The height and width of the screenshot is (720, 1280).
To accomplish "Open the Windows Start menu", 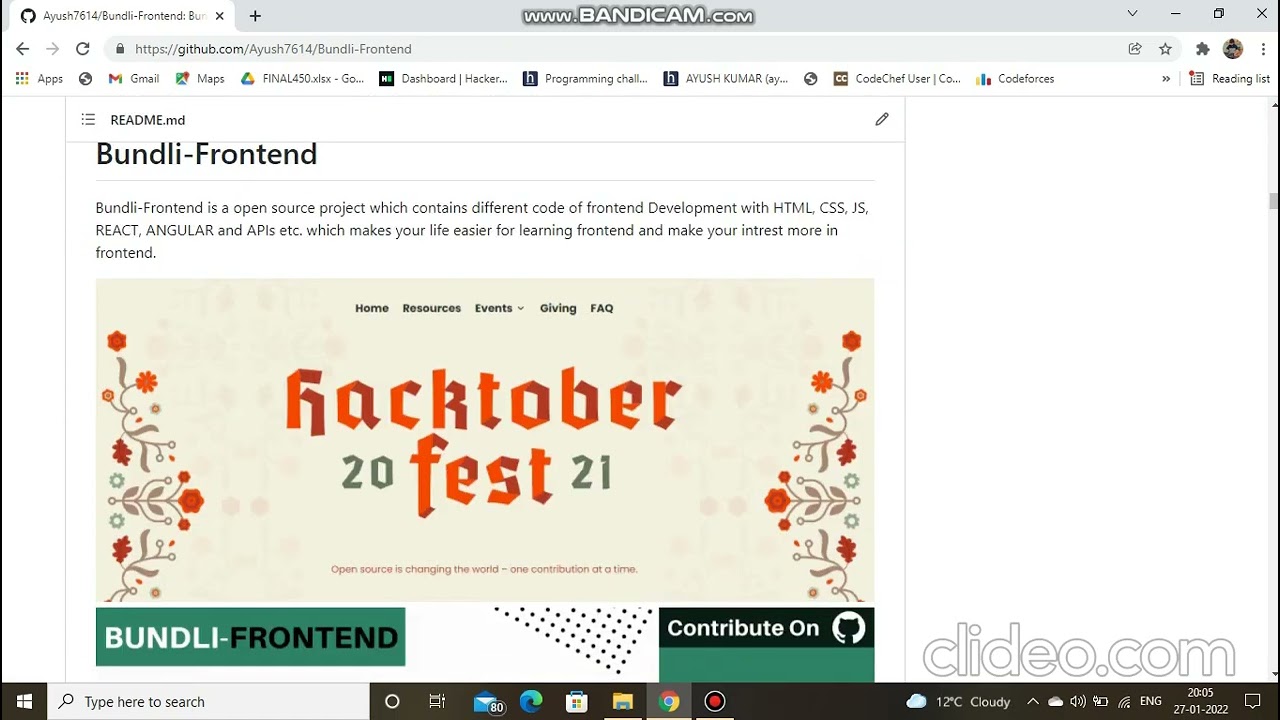I will point(24,701).
